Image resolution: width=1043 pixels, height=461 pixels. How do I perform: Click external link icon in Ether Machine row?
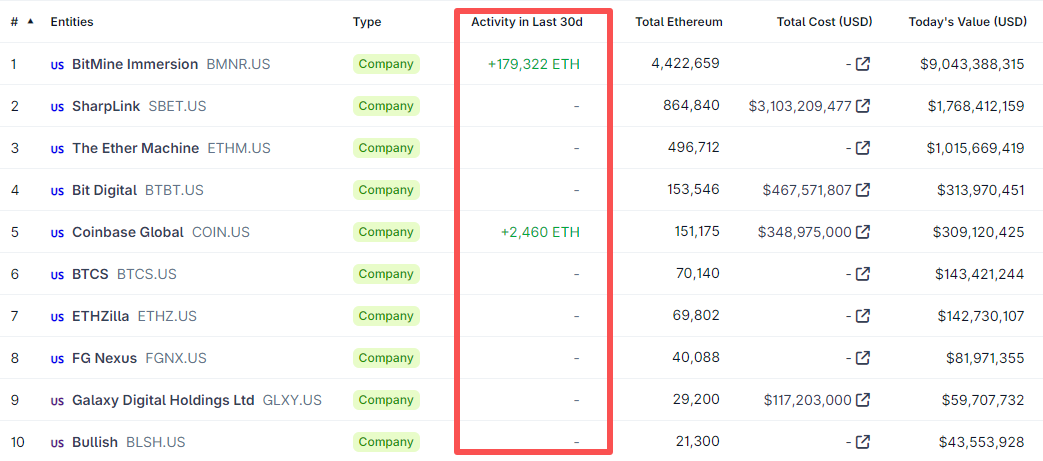(x=863, y=148)
